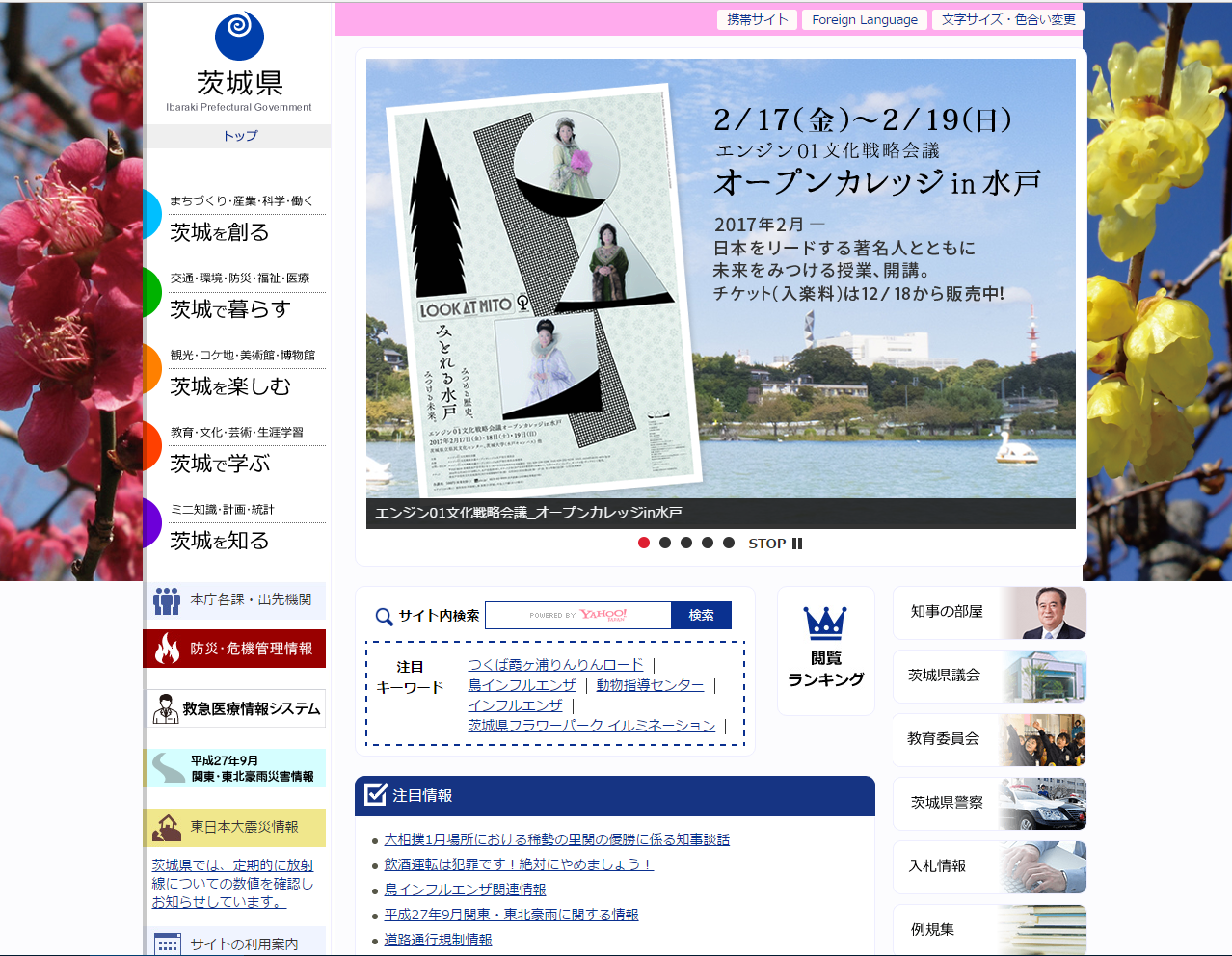Viewport: 1232px width, 956px height.
Task: Open the 茨城を創る menu section
Action: pyautogui.click(x=220, y=232)
